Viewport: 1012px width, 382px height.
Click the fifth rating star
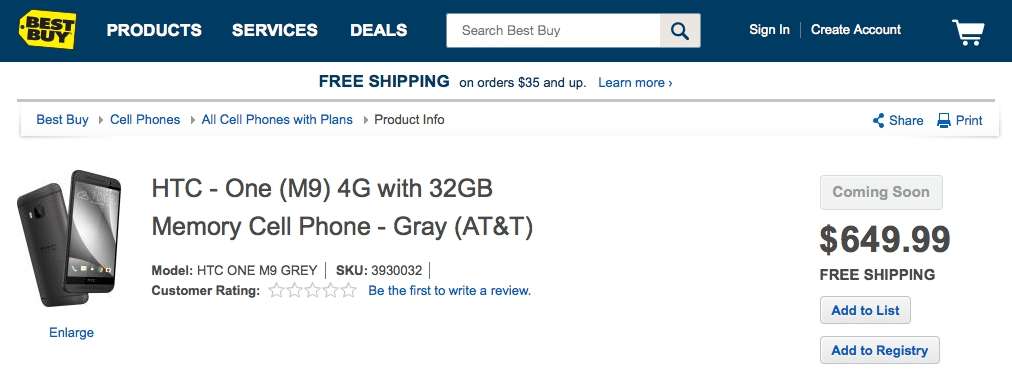349,290
